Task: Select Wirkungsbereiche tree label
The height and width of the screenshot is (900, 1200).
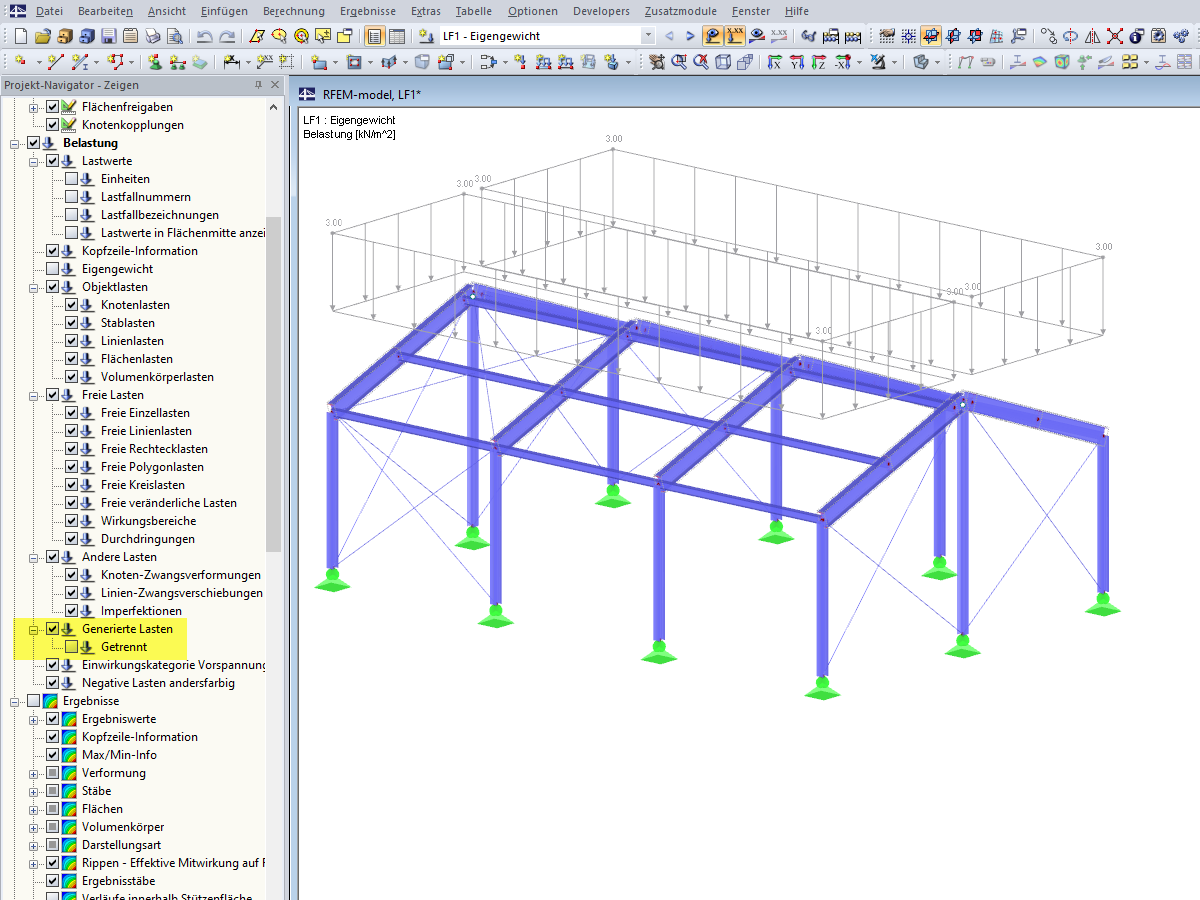Action: coord(148,521)
